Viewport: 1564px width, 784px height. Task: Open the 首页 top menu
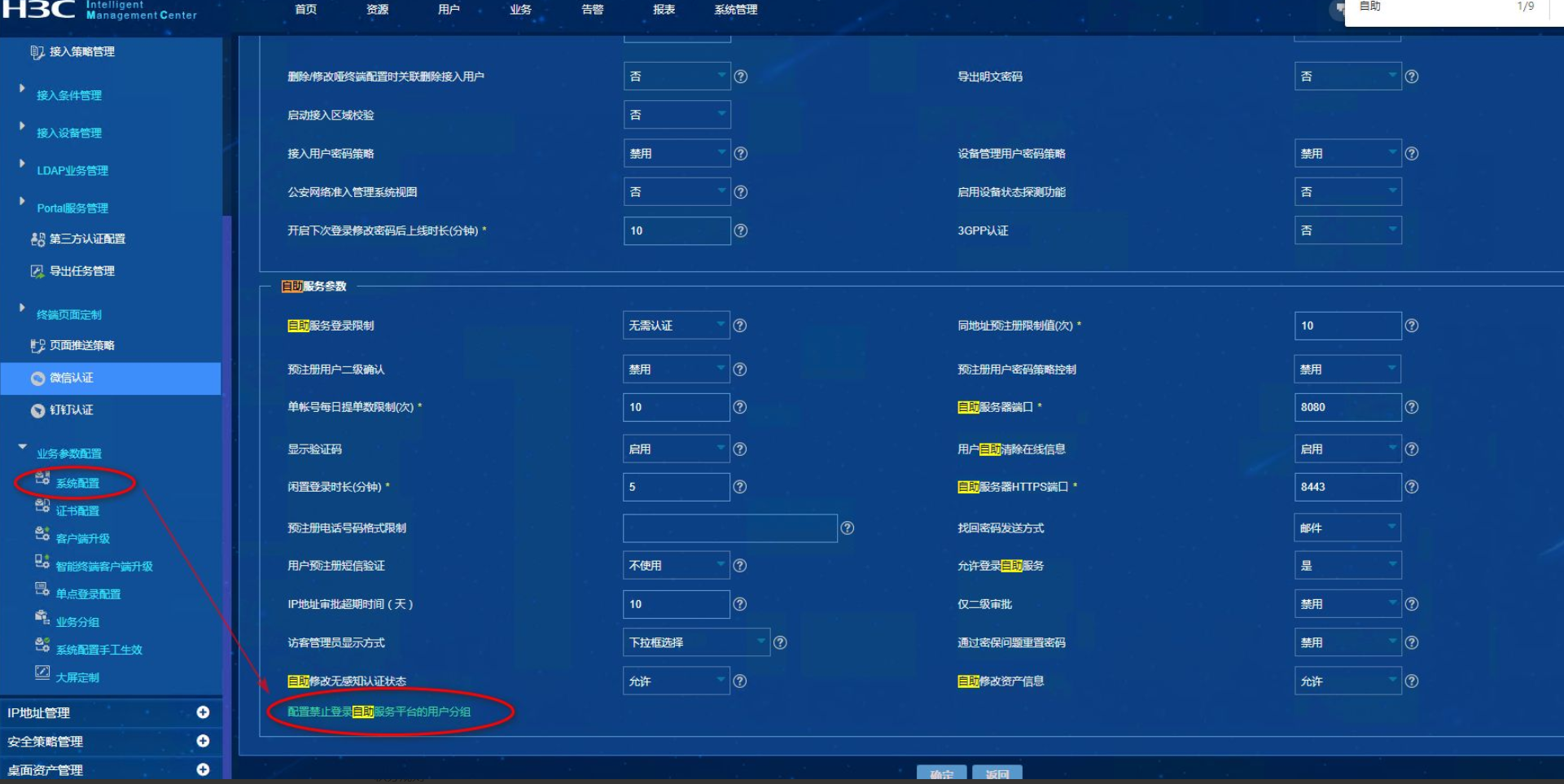[x=305, y=10]
